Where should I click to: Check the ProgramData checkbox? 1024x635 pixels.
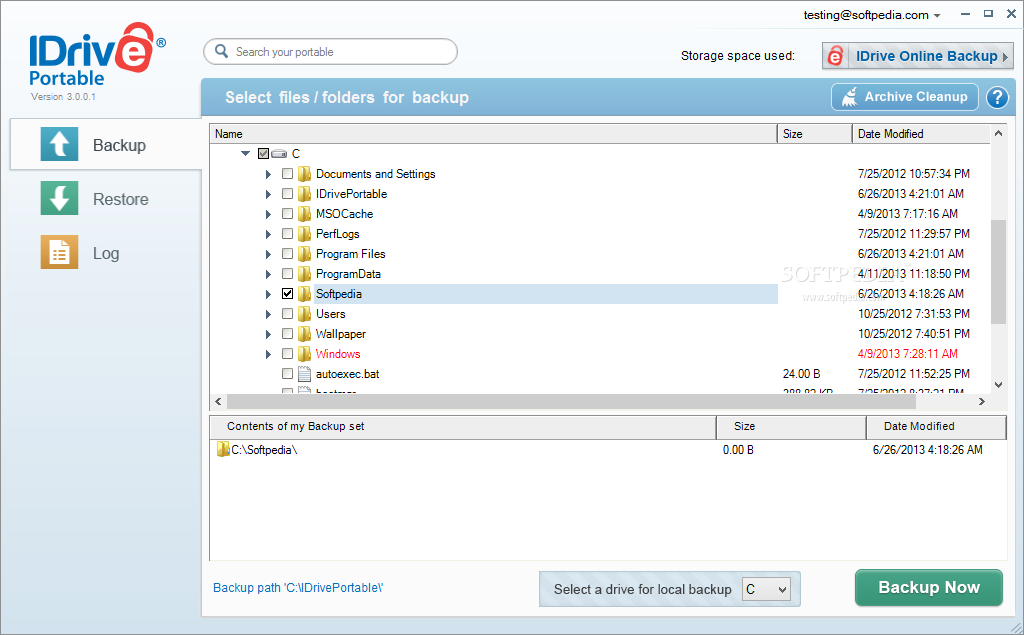pyautogui.click(x=287, y=274)
